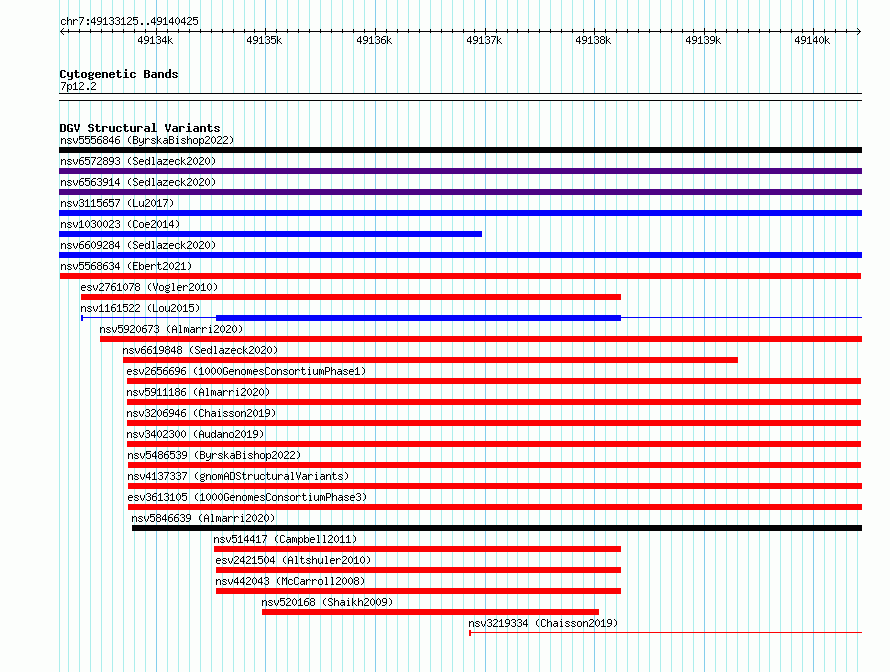Select the DGV Structural Variants track title
This screenshot has height=672, width=890.
(140, 128)
